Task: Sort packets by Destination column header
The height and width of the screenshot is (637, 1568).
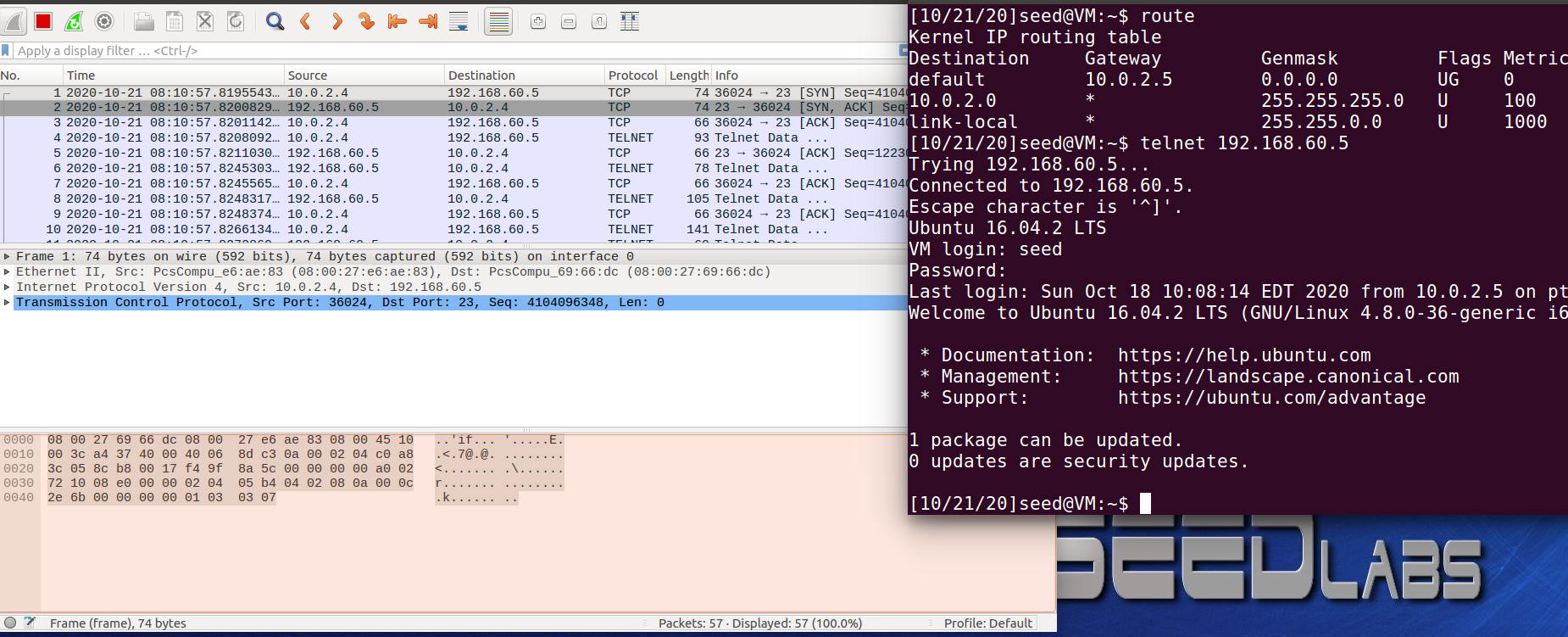Action: (524, 75)
